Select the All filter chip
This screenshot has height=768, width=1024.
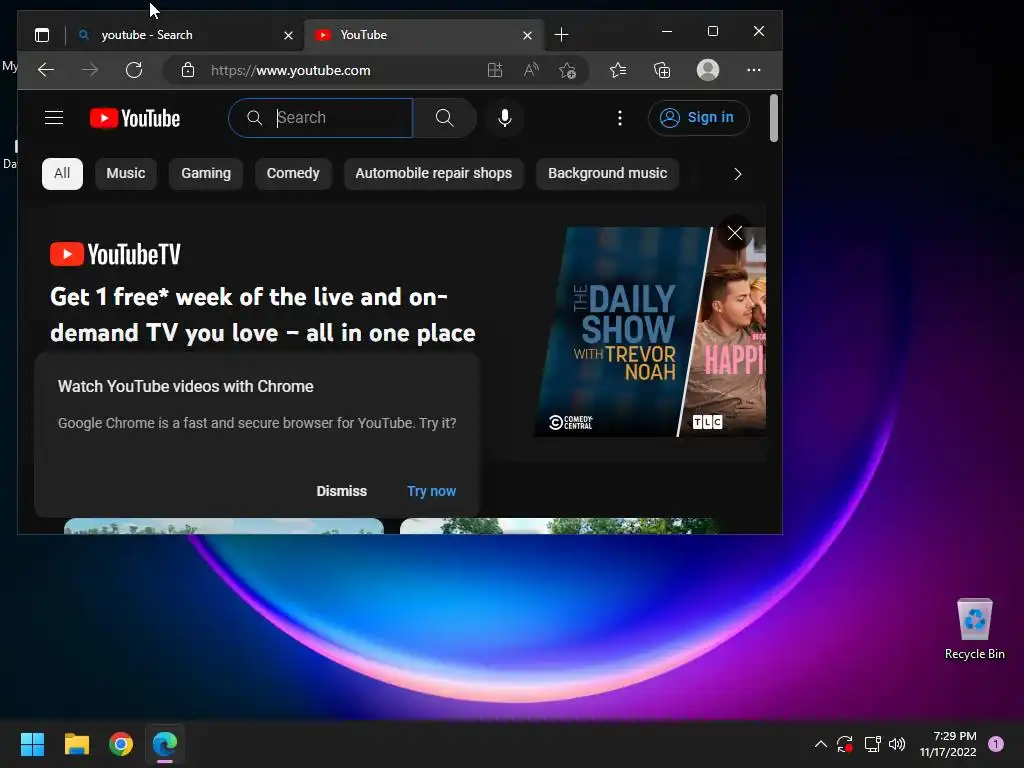click(62, 174)
